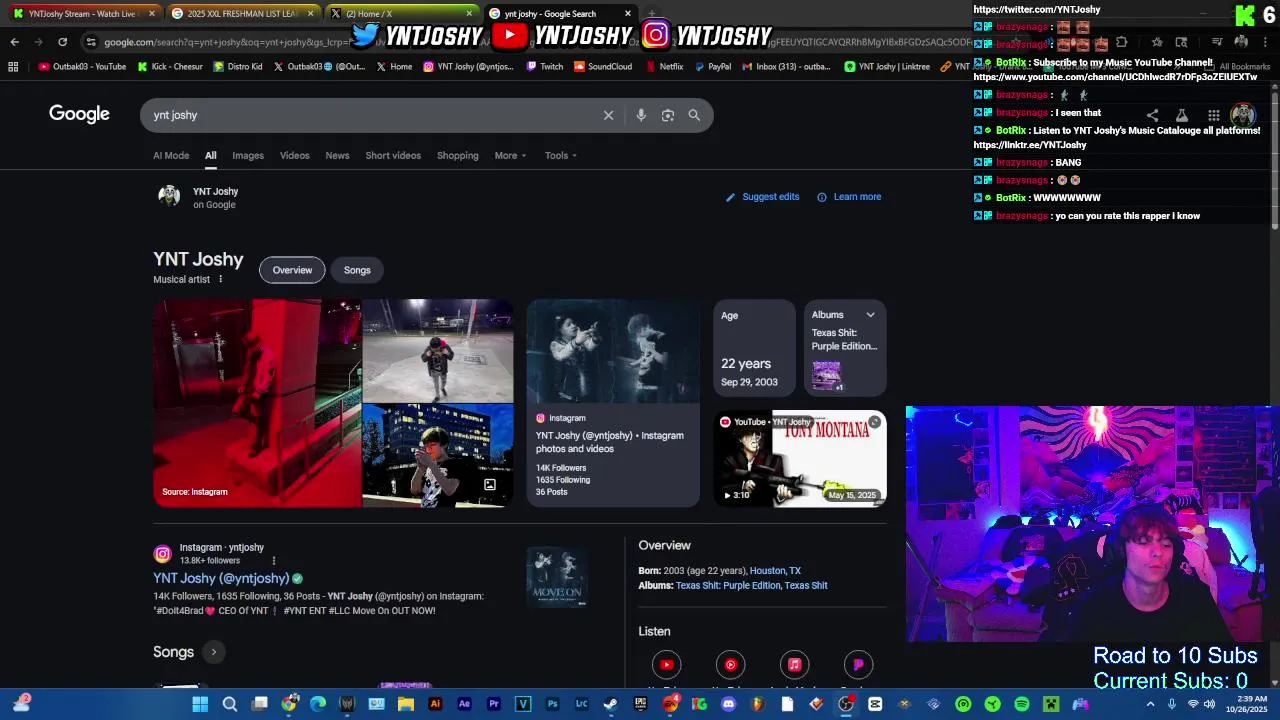Play the Tony Montana YouTube video thumbnail
Image resolution: width=1280 pixels, height=720 pixels.
(800, 460)
